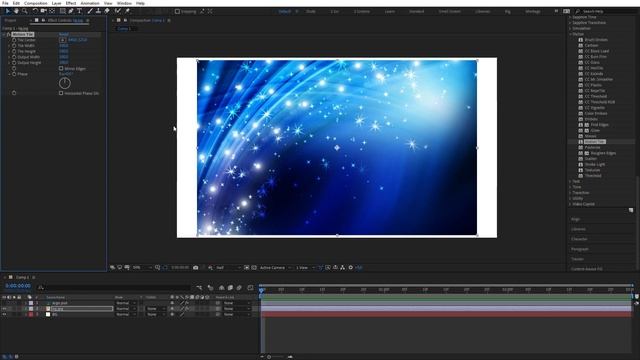This screenshot has height=360, width=640.
Task: Toggle transparency grid in viewer
Action: [254, 268]
